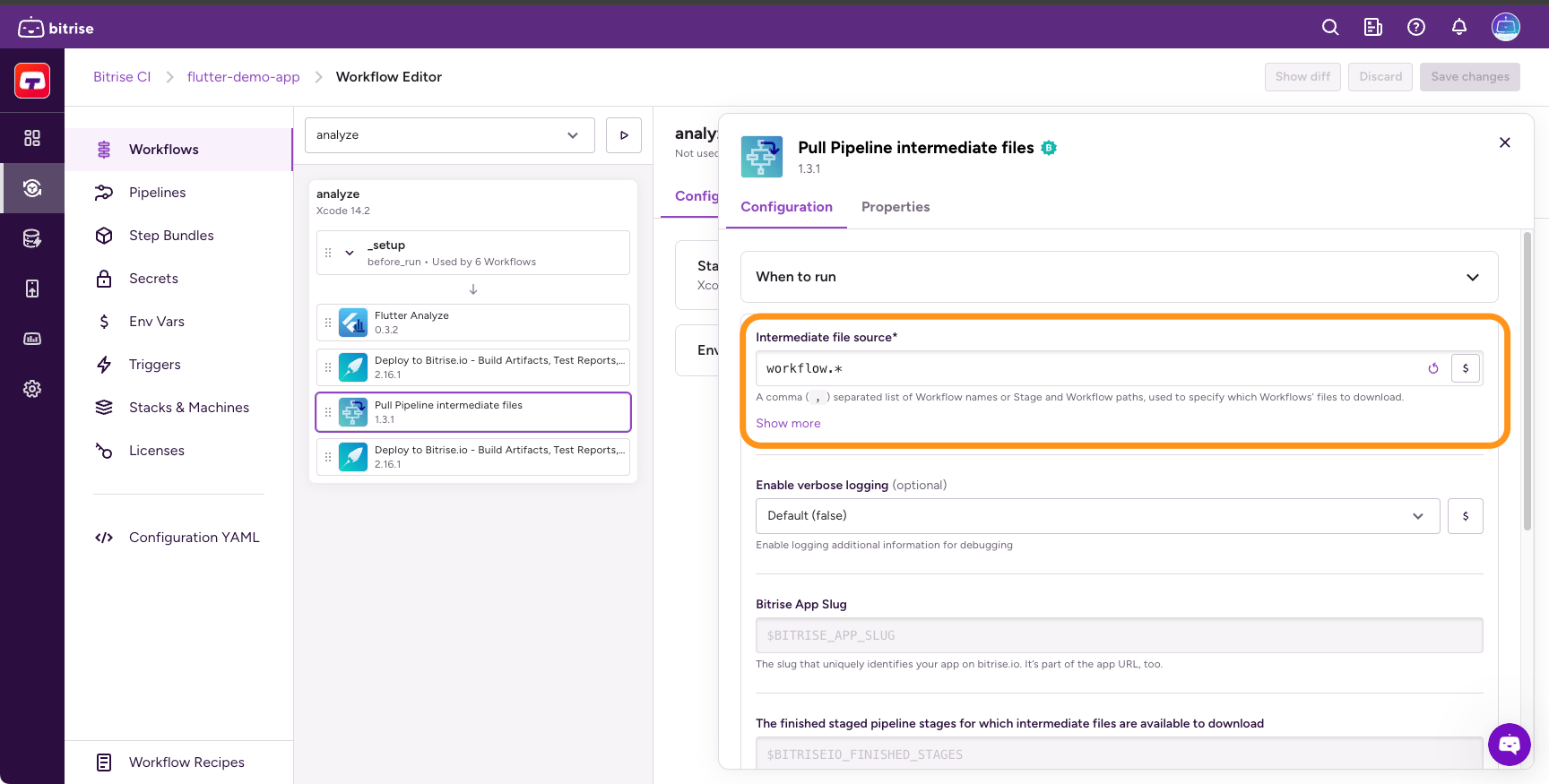Click the run workflow play button

[624, 135]
